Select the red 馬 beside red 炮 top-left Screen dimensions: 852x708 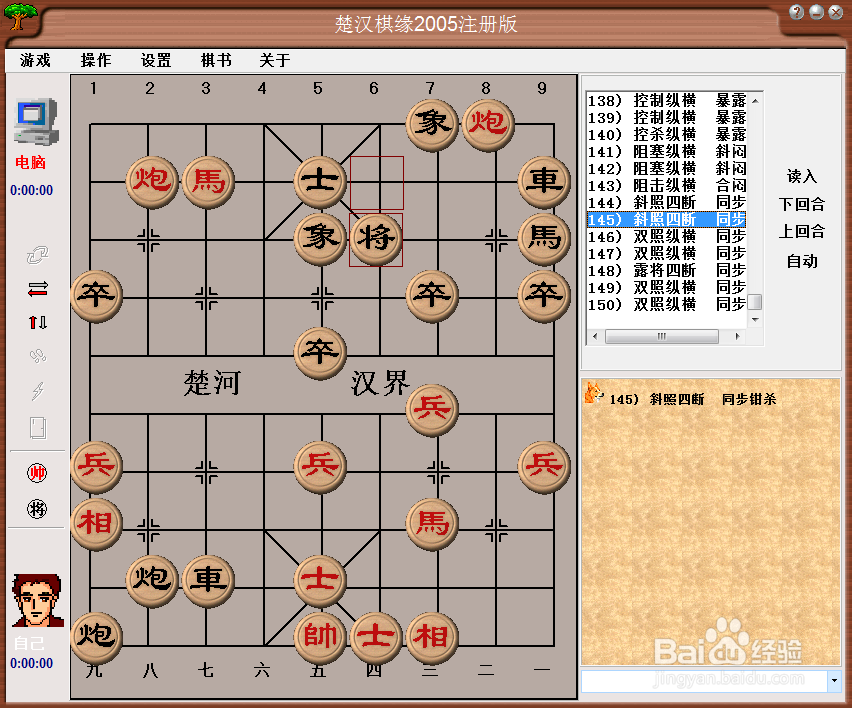point(208,181)
